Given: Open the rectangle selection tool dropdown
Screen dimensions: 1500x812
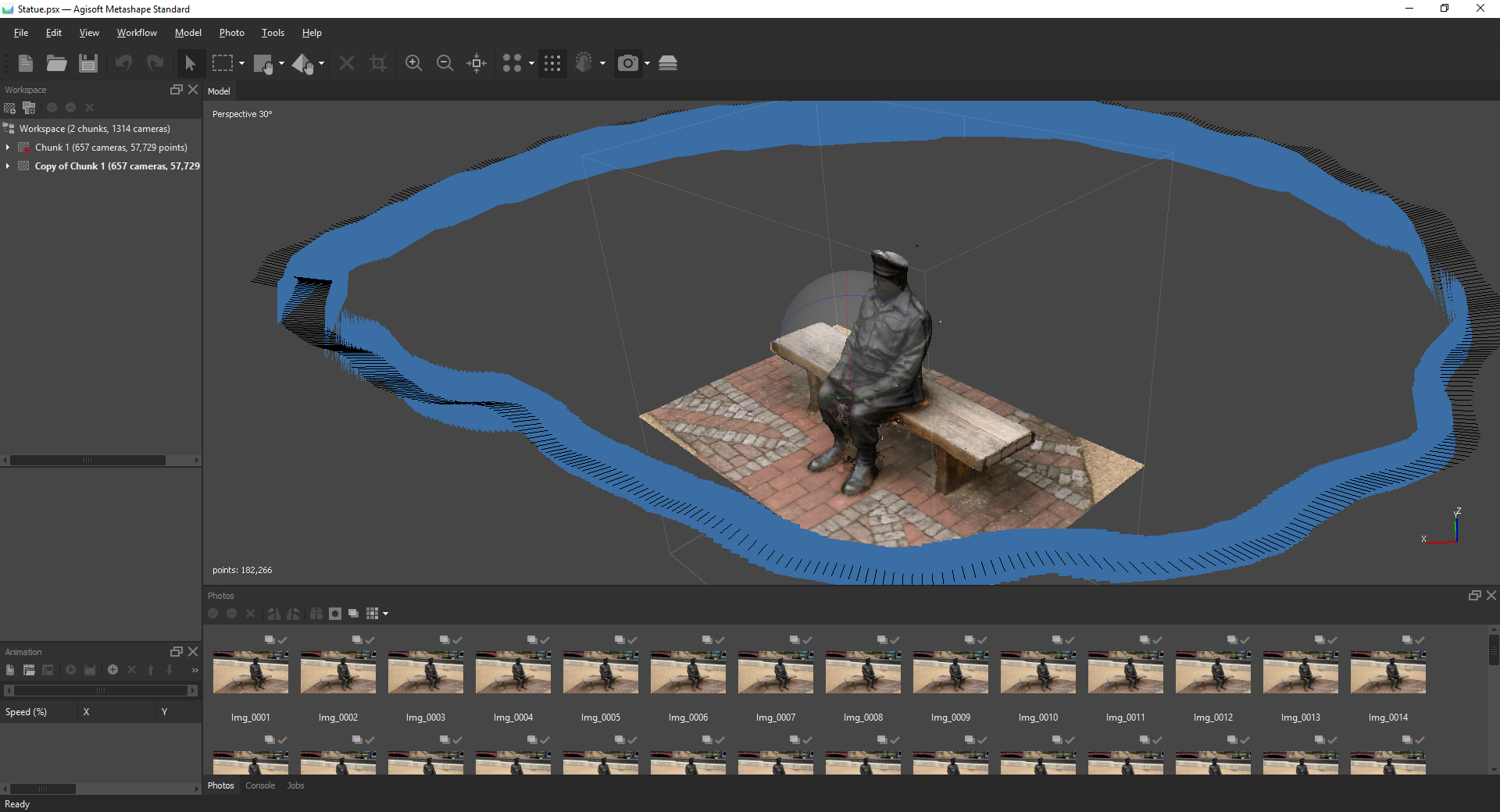Looking at the screenshot, I should point(241,63).
